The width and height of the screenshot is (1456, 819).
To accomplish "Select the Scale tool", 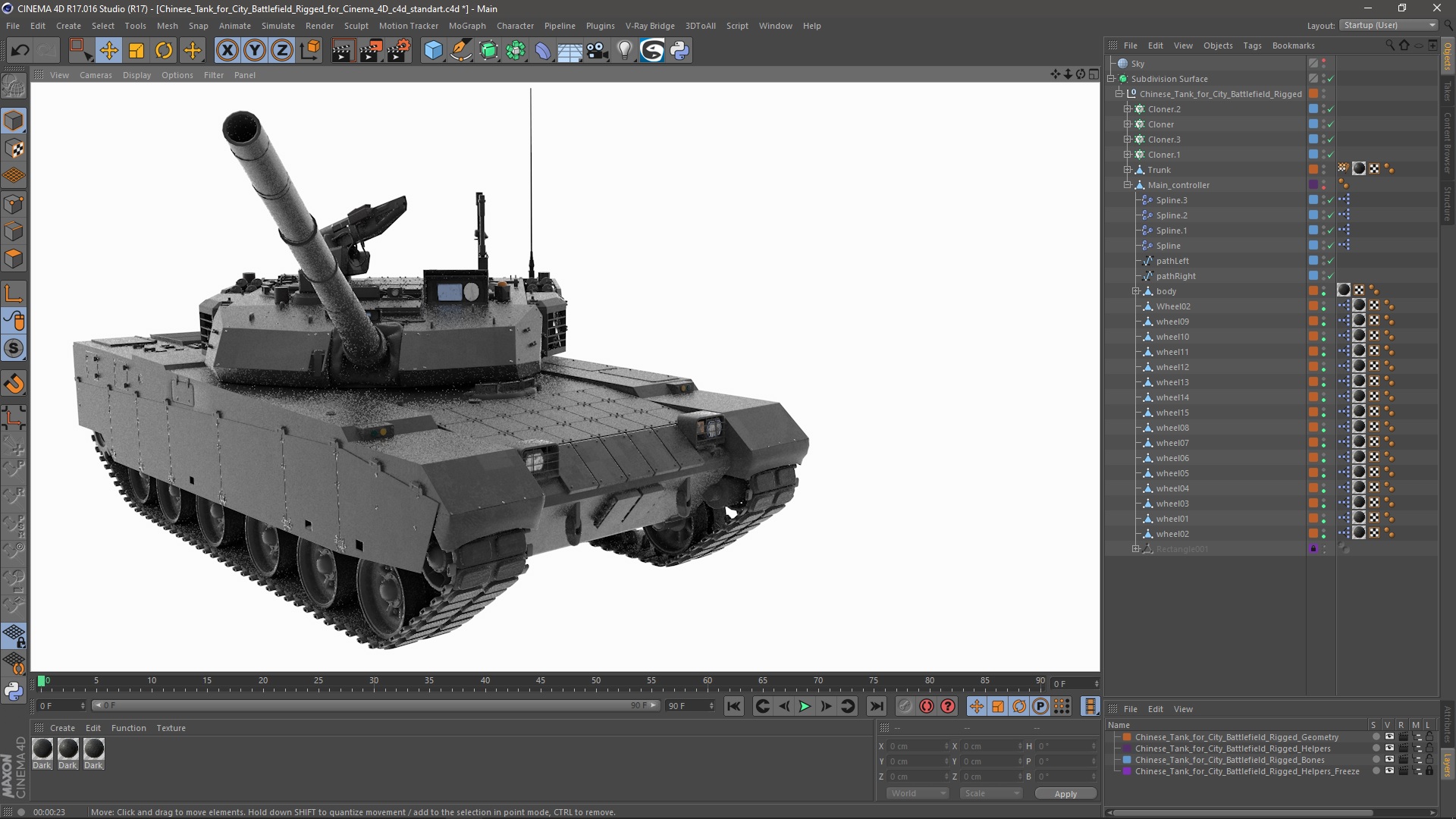I will [136, 51].
